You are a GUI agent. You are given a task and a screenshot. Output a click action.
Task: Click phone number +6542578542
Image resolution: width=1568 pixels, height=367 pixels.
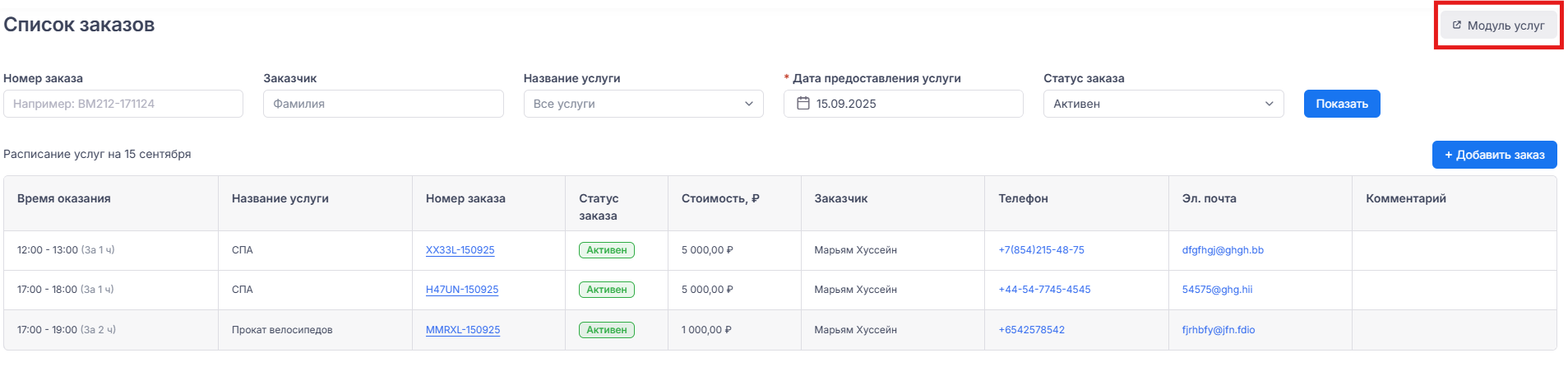tap(1031, 330)
